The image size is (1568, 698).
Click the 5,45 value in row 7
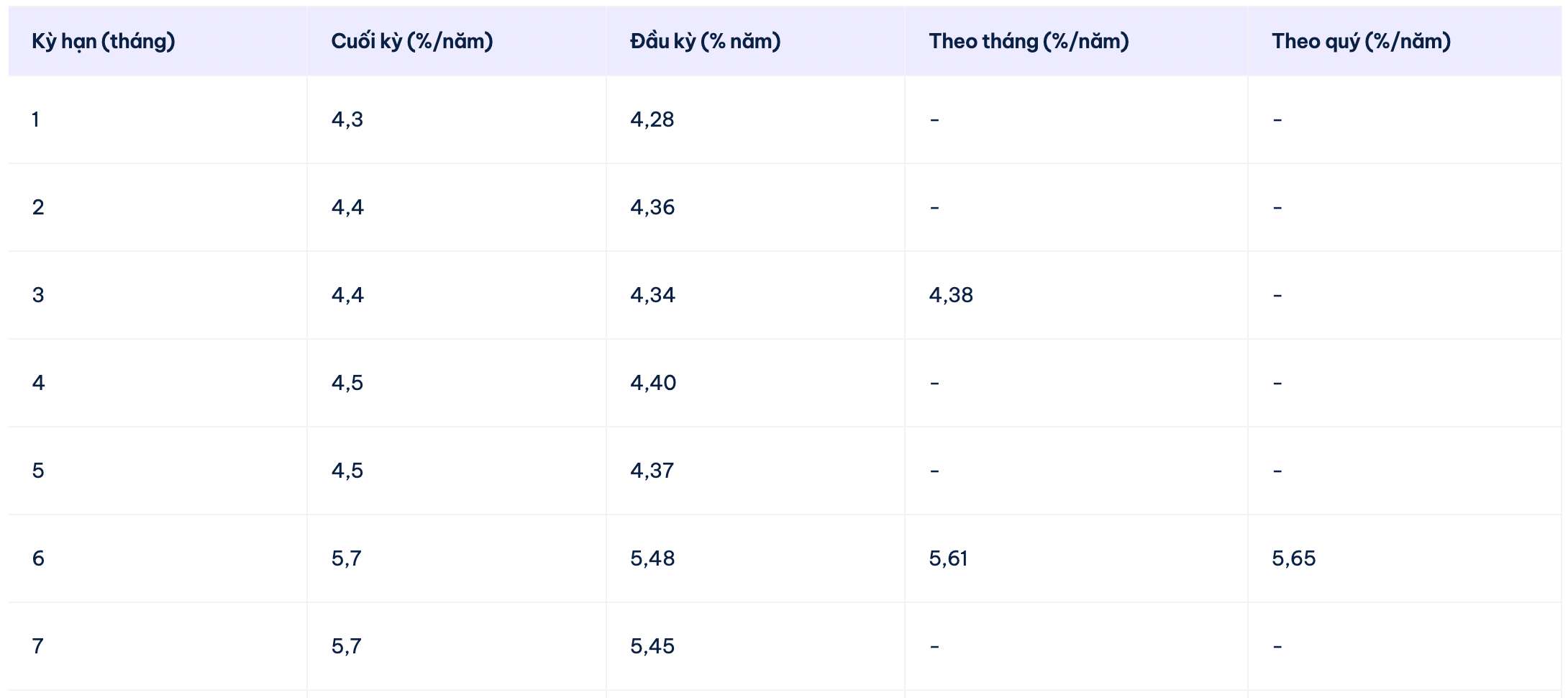point(652,646)
